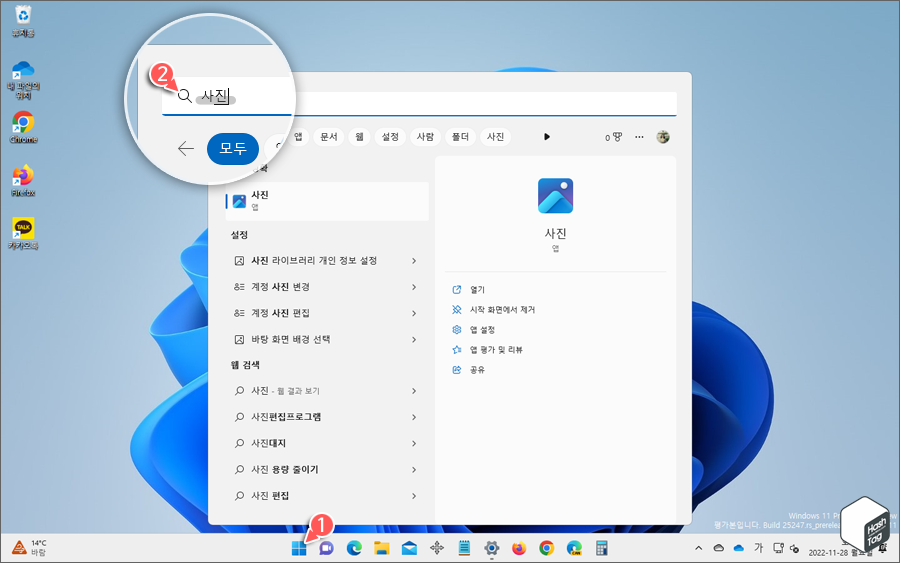Click the large 사진 app icon in detail pane
Image resolution: width=900 pixels, height=563 pixels.
pos(555,196)
